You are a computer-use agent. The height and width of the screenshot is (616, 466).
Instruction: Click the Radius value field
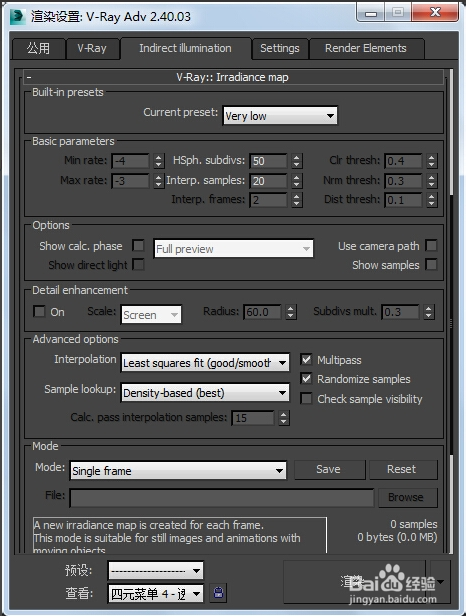[262, 312]
